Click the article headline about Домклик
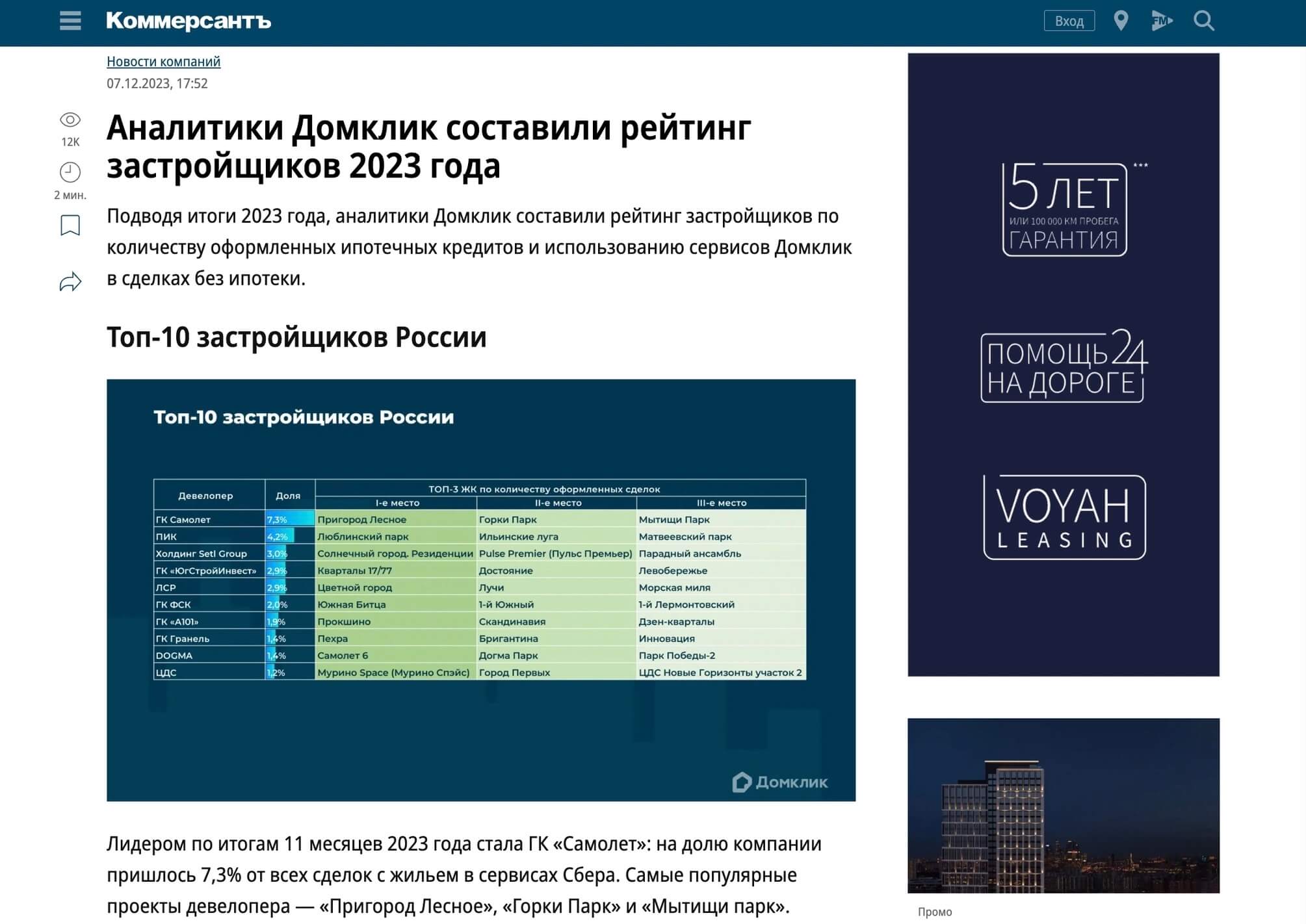This screenshot has height=924, width=1306. [x=429, y=147]
